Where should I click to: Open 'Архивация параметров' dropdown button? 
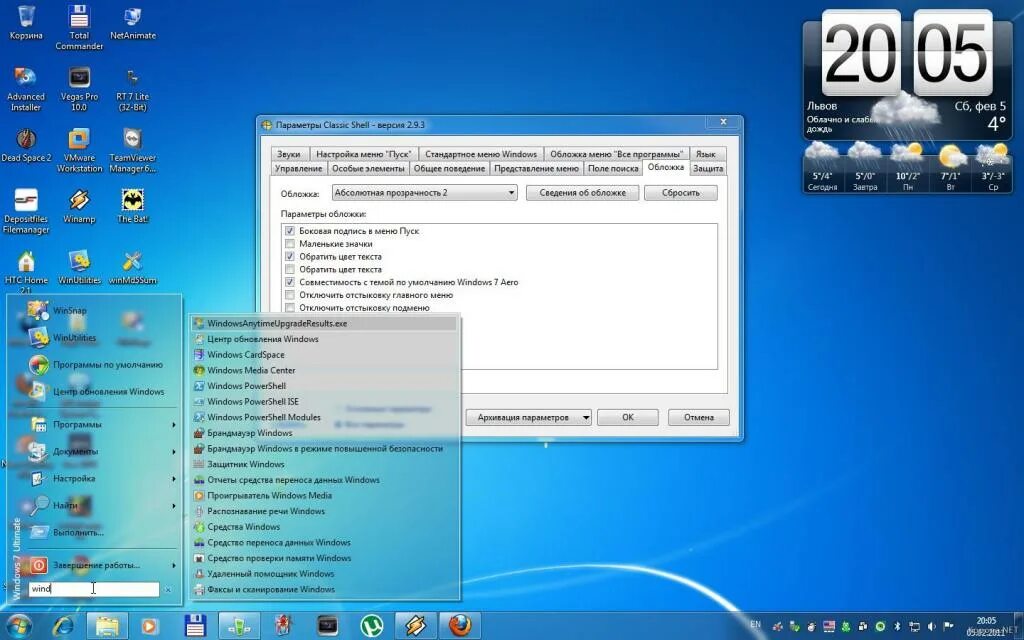(x=529, y=417)
